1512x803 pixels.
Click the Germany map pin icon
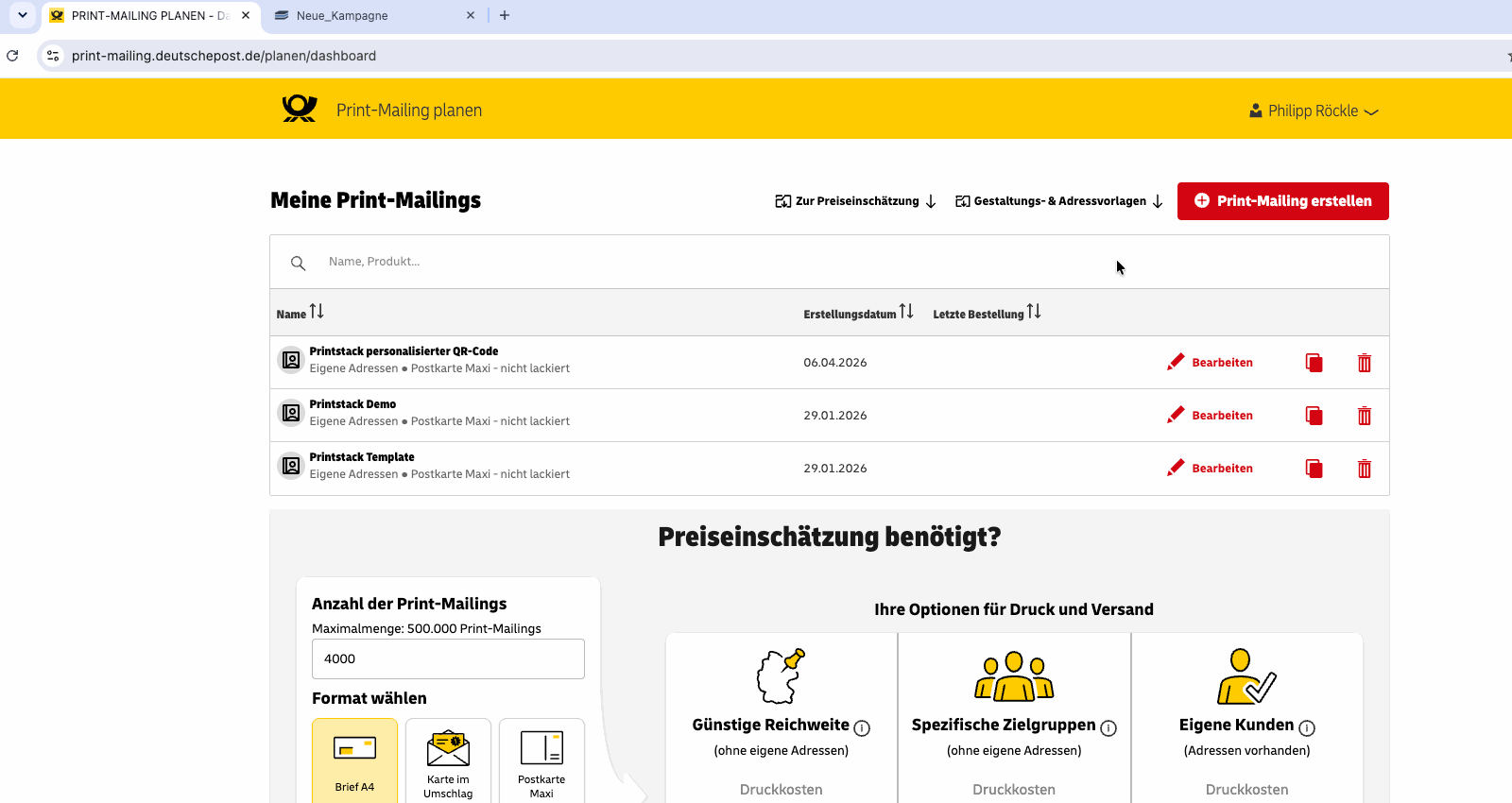[781, 675]
